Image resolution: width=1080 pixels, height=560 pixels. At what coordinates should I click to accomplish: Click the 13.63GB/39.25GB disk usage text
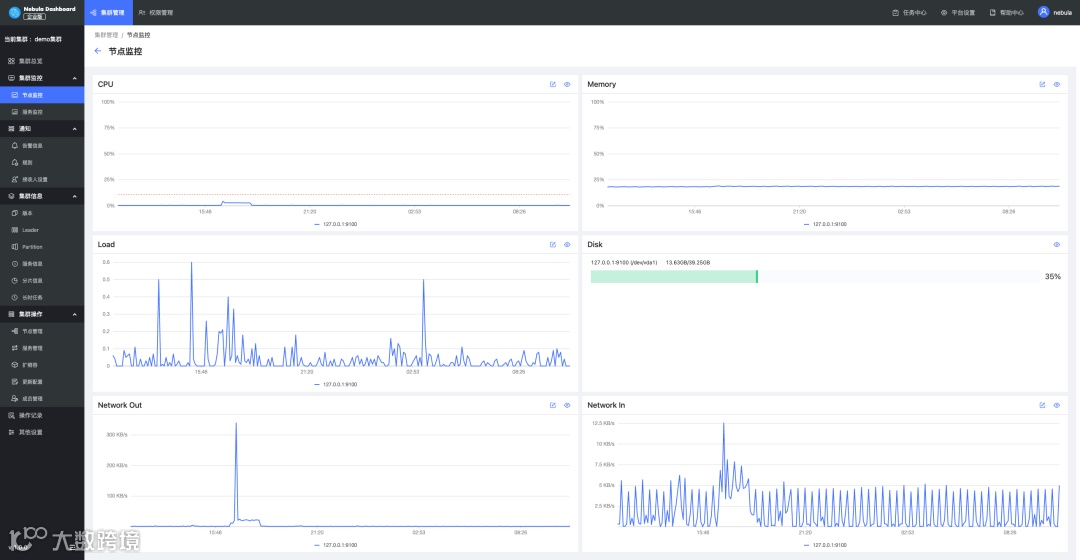(687, 262)
